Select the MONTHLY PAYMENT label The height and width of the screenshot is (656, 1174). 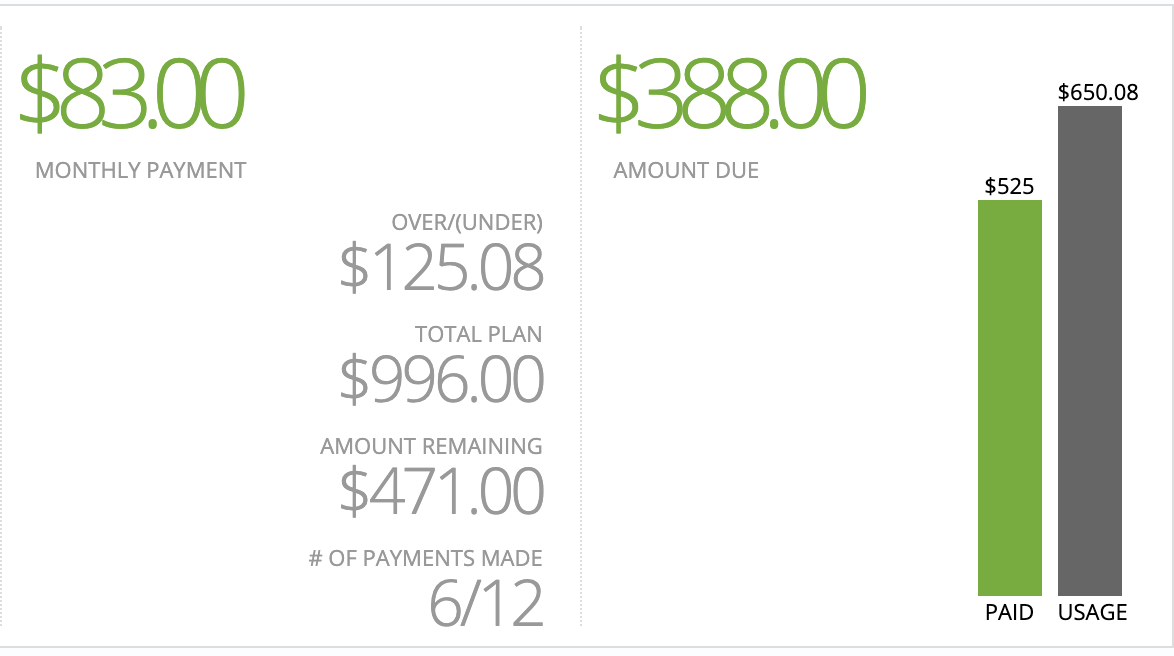click(141, 171)
